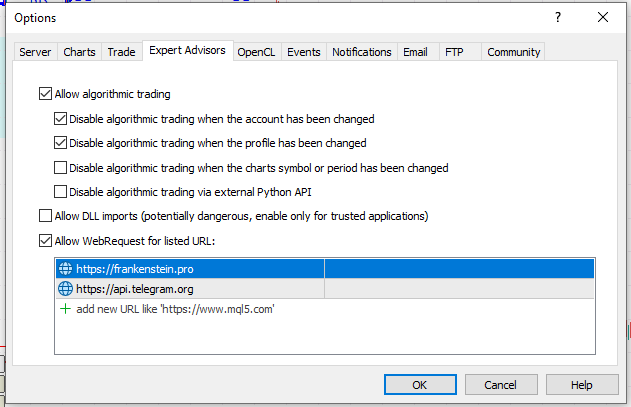Screen dimensions: 631x407
Task: Open the Charts tab
Action: 80,52
